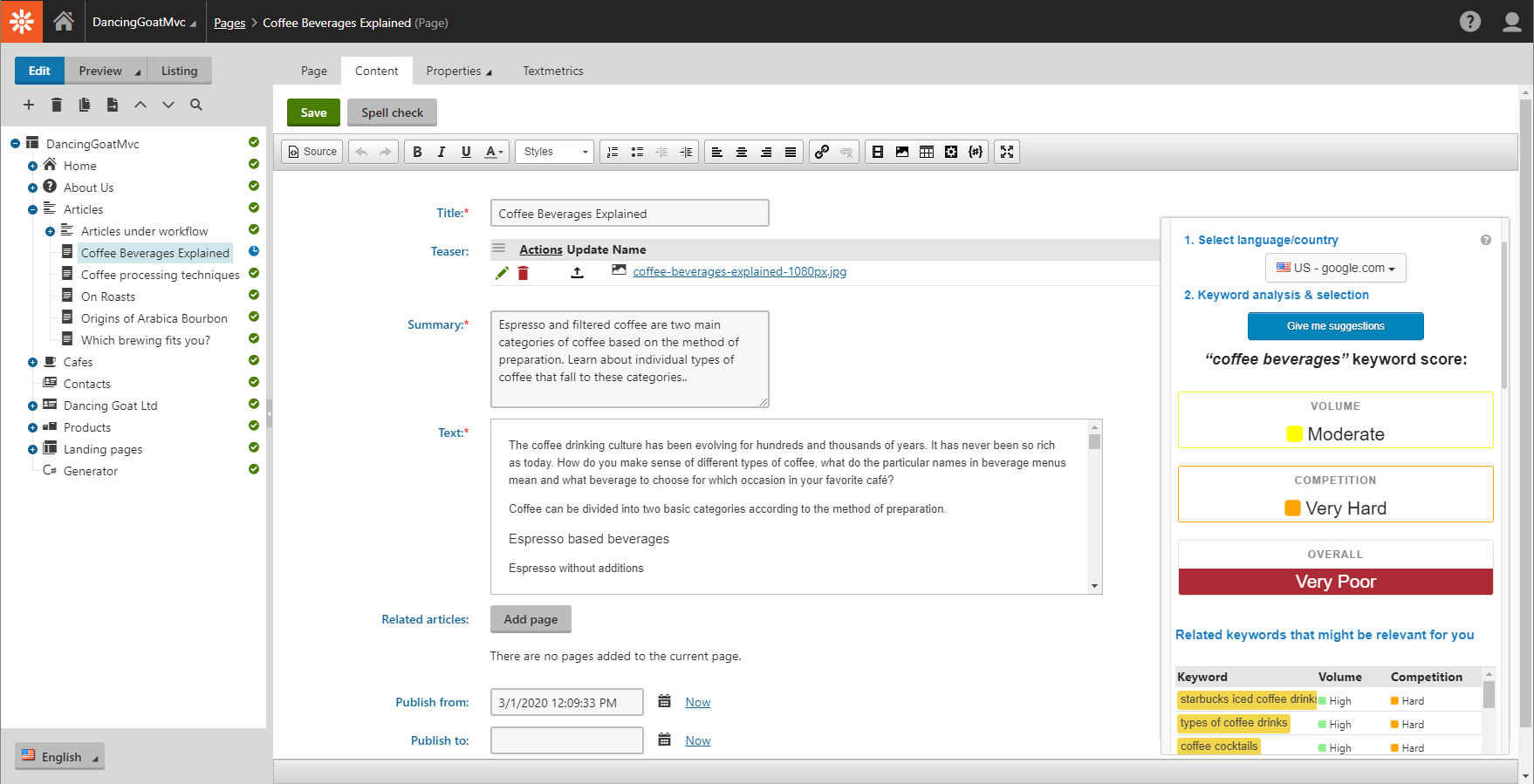This screenshot has height=784, width=1534.
Task: Click the Copy page icon in tree toolbar
Action: [85, 105]
